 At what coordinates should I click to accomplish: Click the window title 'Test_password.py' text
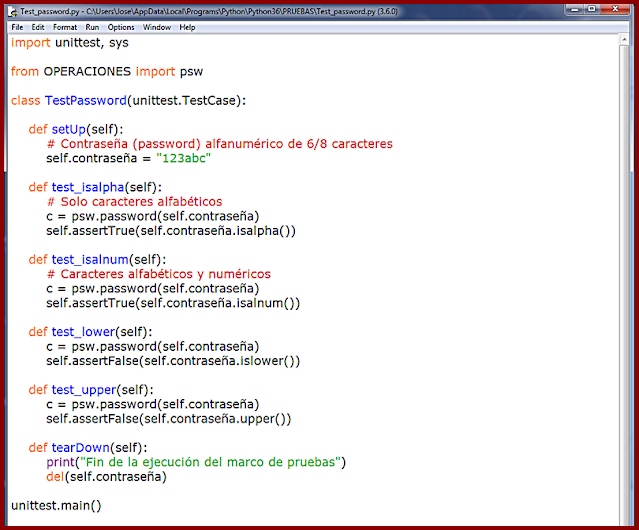50,11
